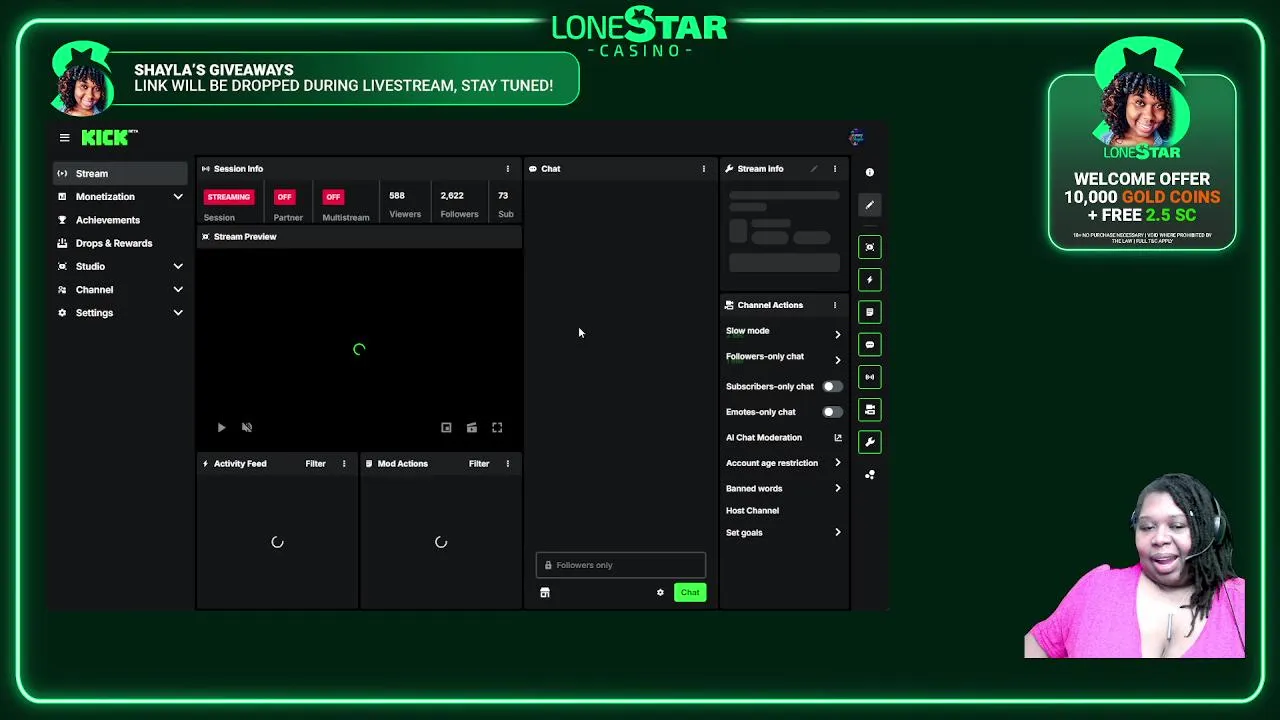Open Mod Actions three-dot options
1280x720 pixels.
coord(507,464)
